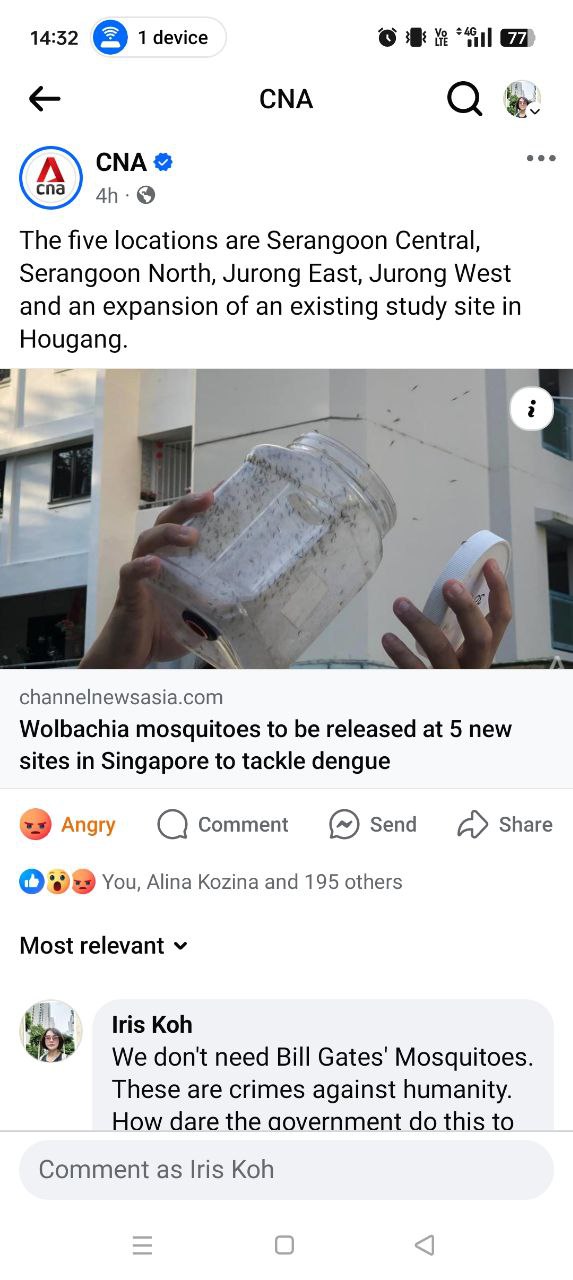The height and width of the screenshot is (1280, 573).
Task: Tap the mosquito jar article image
Action: click(x=286, y=519)
